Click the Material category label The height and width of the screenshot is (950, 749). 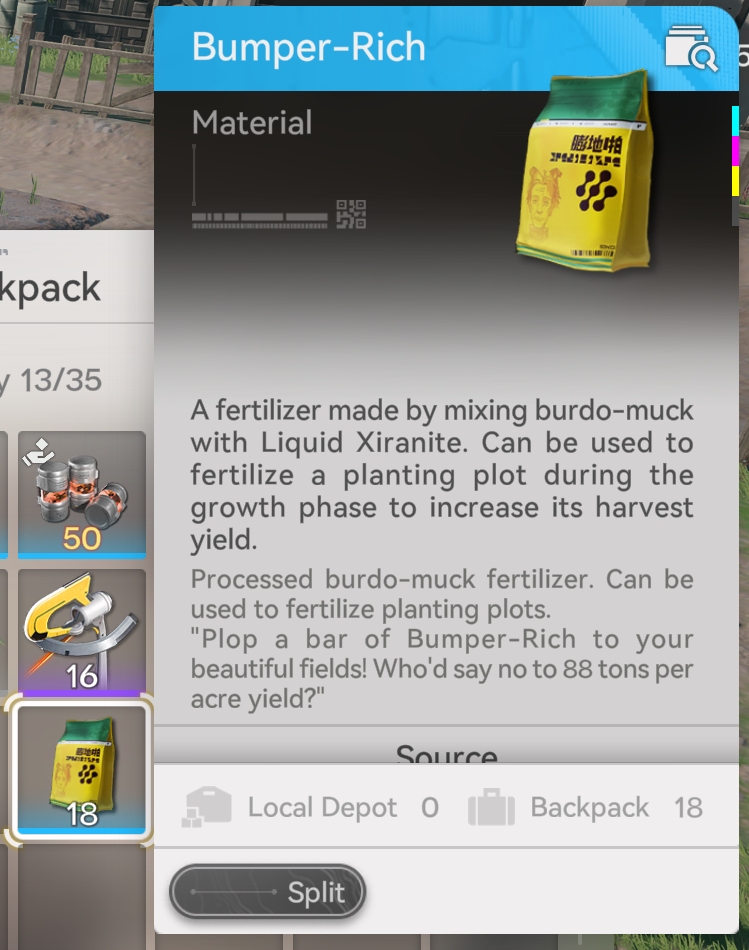point(251,122)
